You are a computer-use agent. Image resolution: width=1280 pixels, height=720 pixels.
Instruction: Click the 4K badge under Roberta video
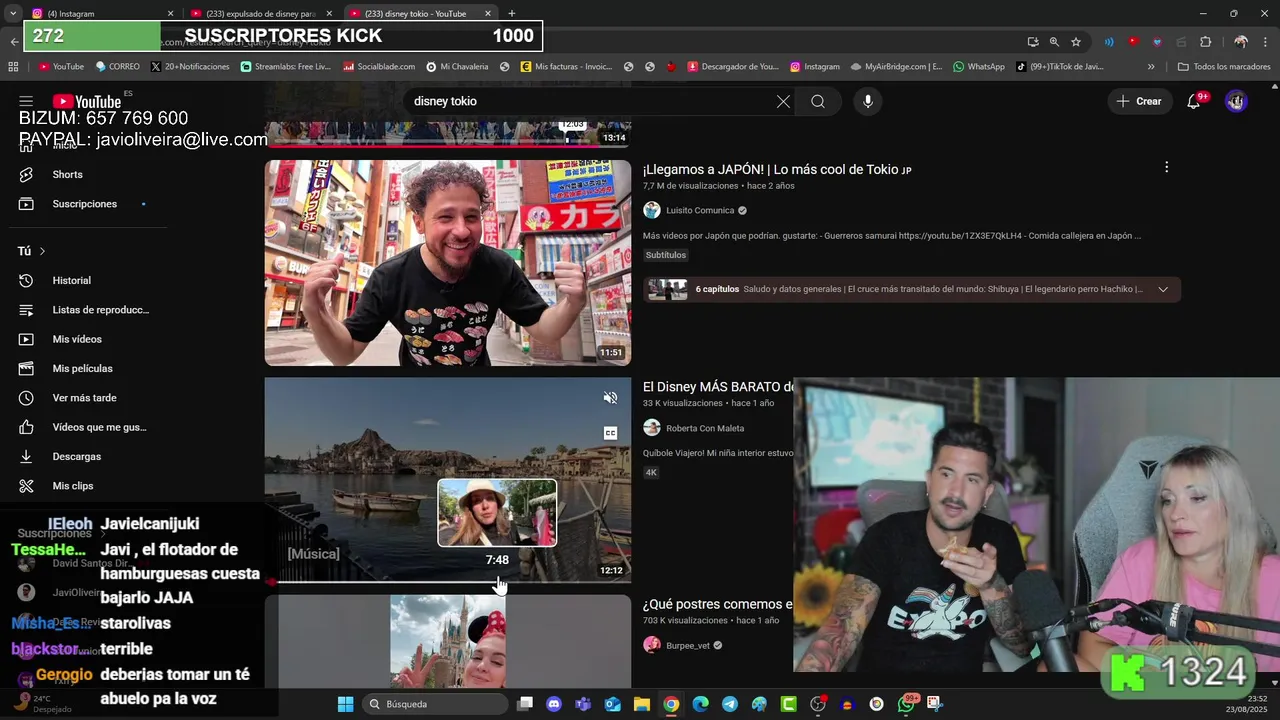tap(651, 472)
